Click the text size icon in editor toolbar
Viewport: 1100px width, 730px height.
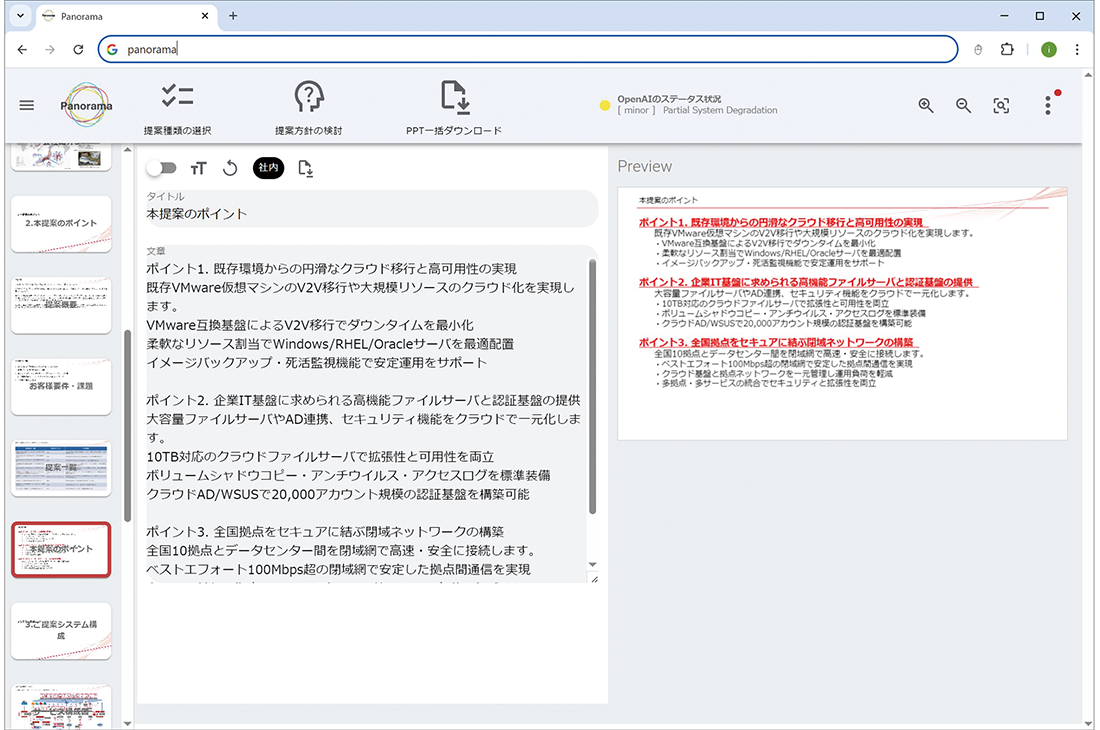coord(198,169)
